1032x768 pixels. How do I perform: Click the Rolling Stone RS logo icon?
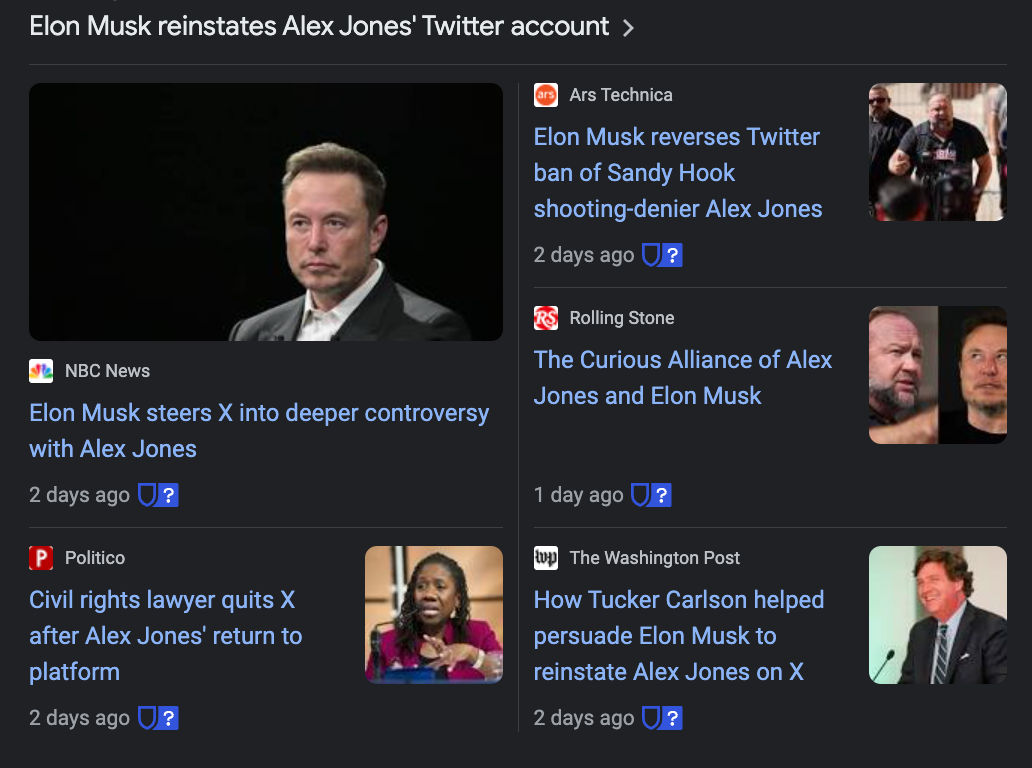click(x=546, y=318)
